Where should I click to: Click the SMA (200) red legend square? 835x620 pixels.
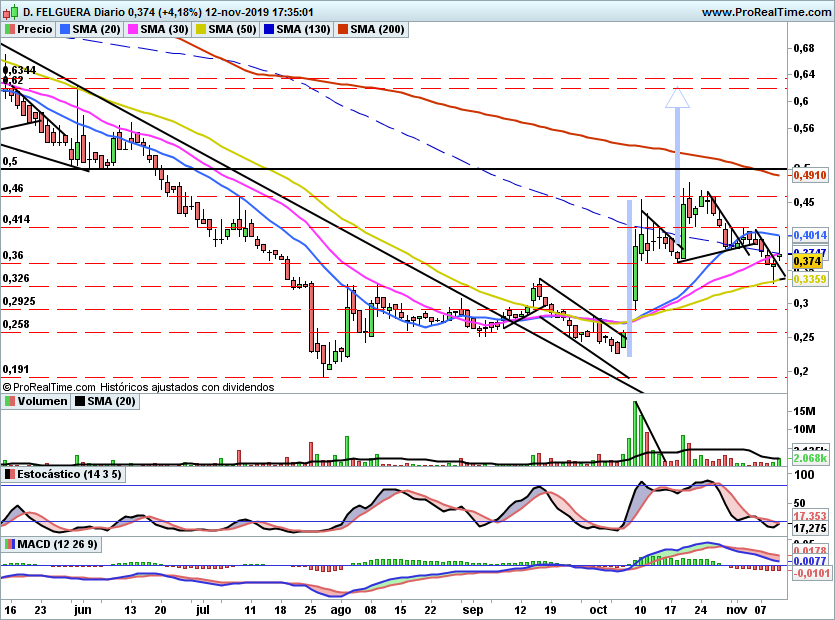[x=343, y=29]
